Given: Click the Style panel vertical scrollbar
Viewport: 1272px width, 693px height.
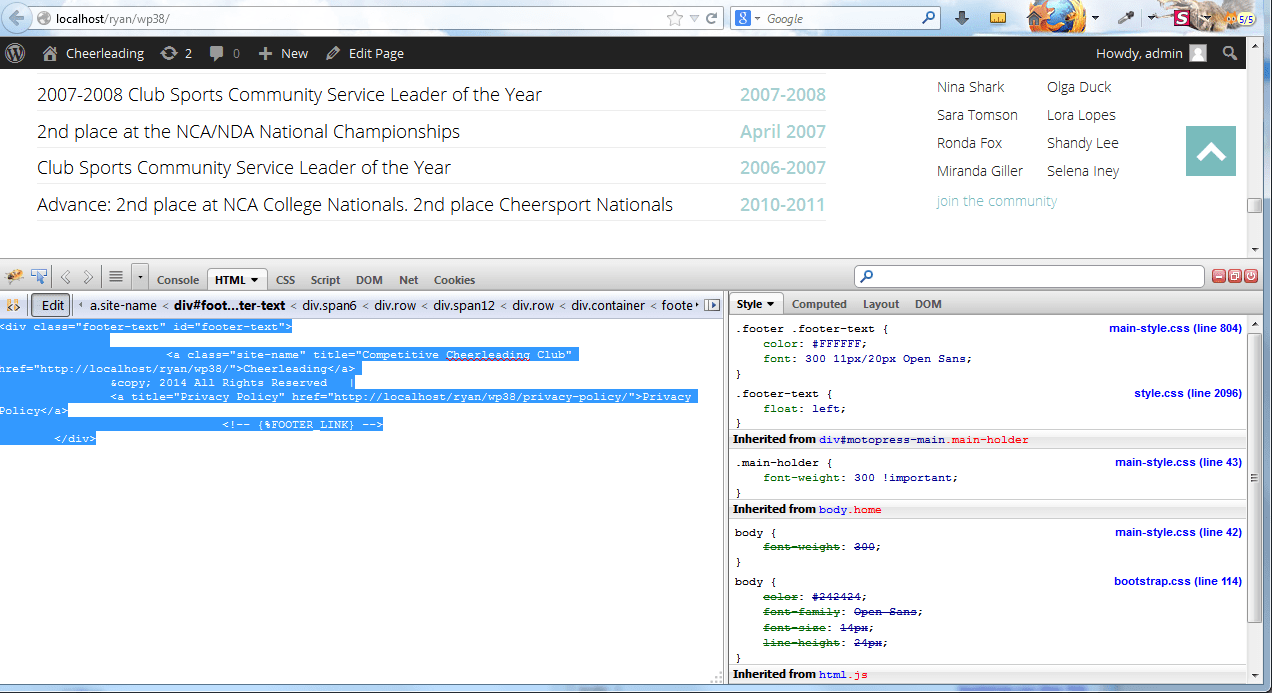Looking at the screenshot, I should point(1255,479).
